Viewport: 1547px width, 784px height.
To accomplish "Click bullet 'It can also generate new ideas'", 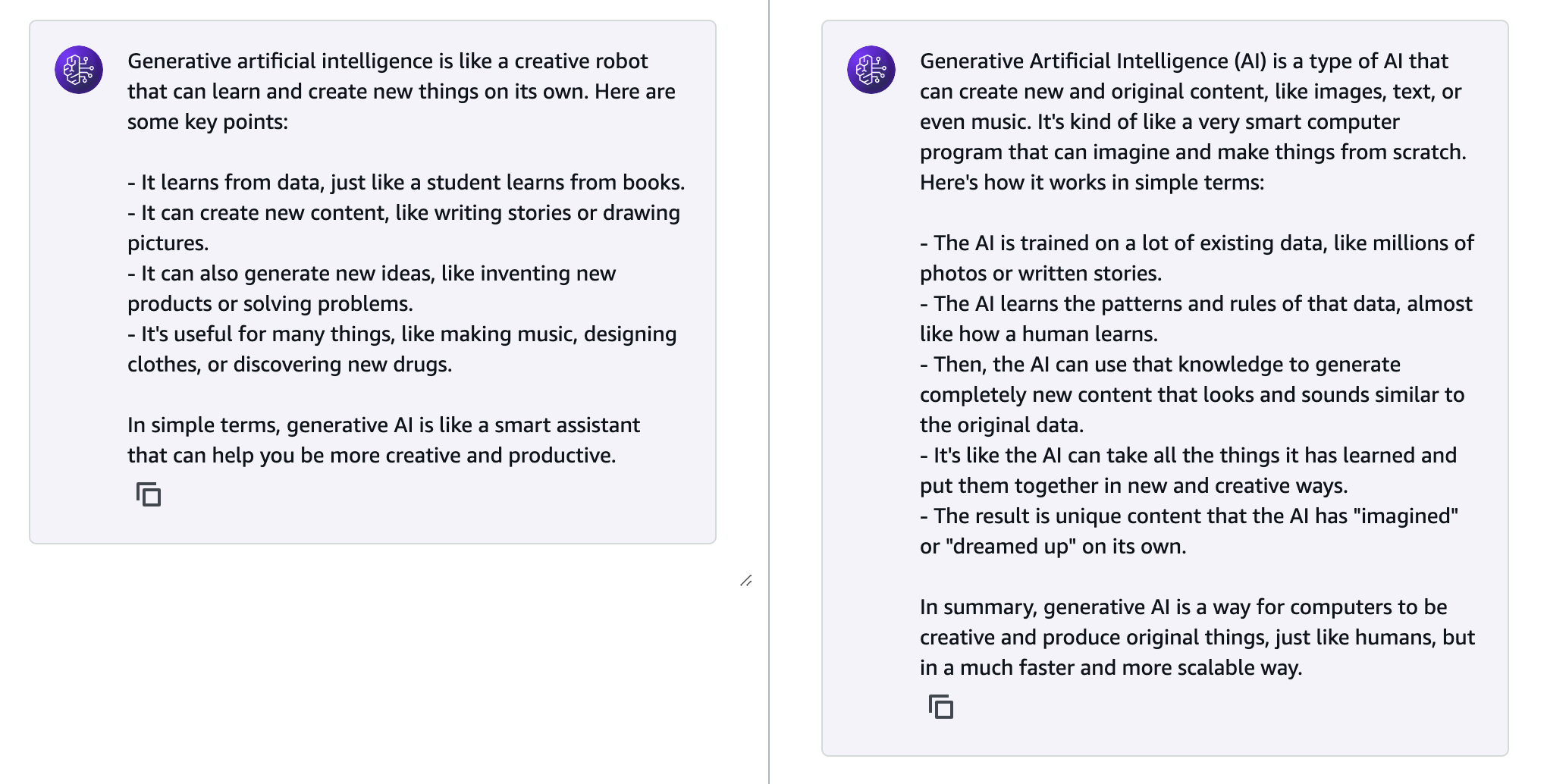I will (x=372, y=288).
